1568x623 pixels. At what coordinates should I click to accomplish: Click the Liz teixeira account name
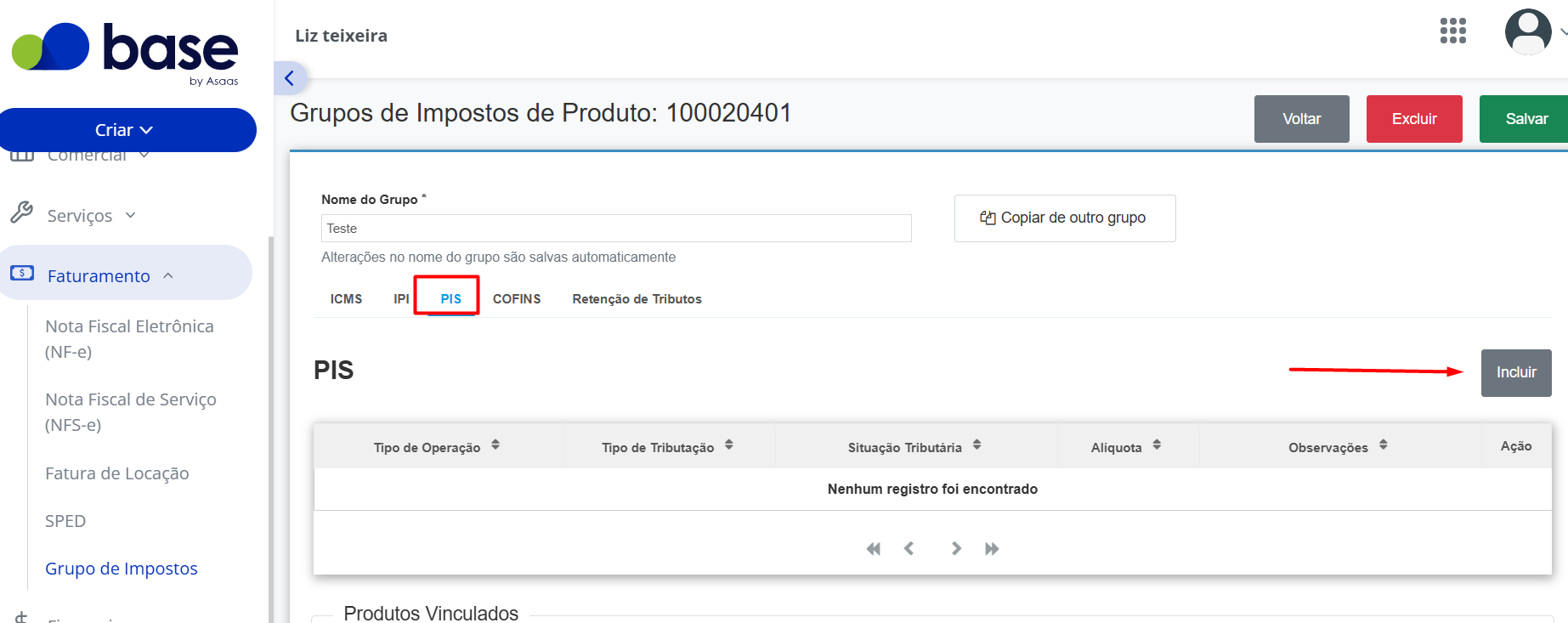coord(341,36)
